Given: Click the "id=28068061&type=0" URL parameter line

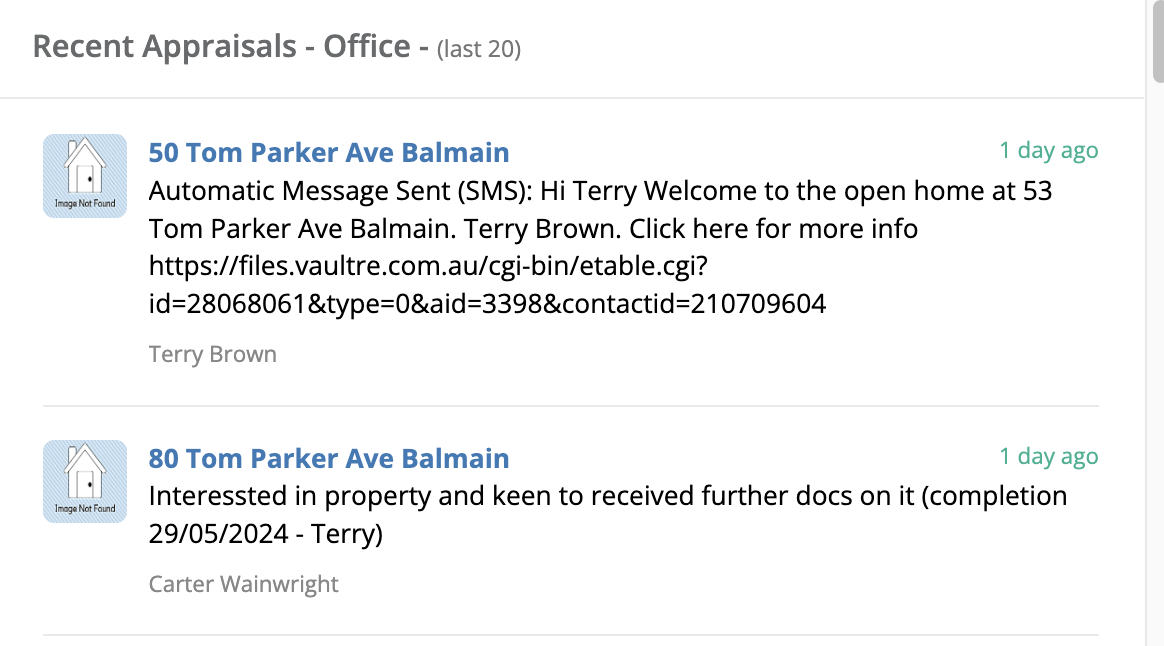Looking at the screenshot, I should [x=487, y=304].
